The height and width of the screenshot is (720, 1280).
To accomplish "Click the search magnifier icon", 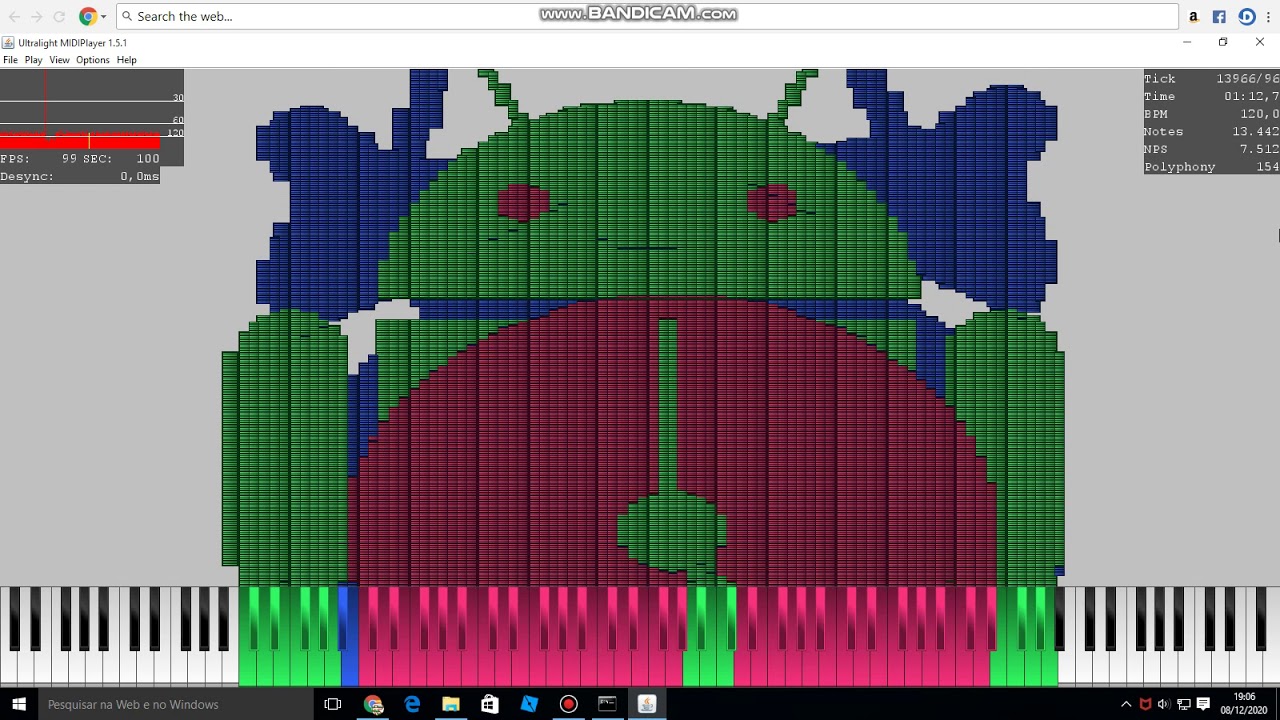I will (x=128, y=17).
